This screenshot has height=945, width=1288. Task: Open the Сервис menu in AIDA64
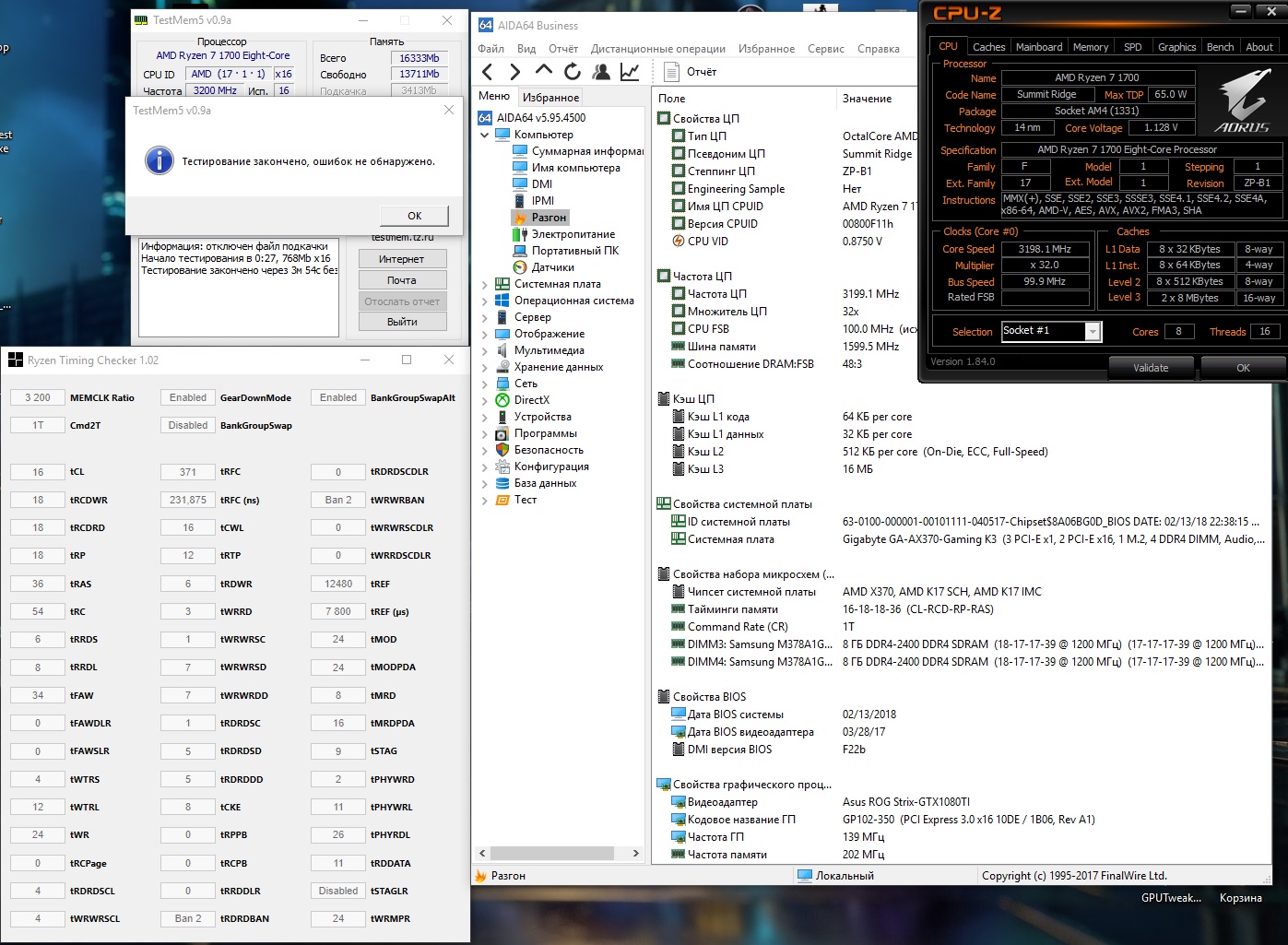[x=826, y=49]
